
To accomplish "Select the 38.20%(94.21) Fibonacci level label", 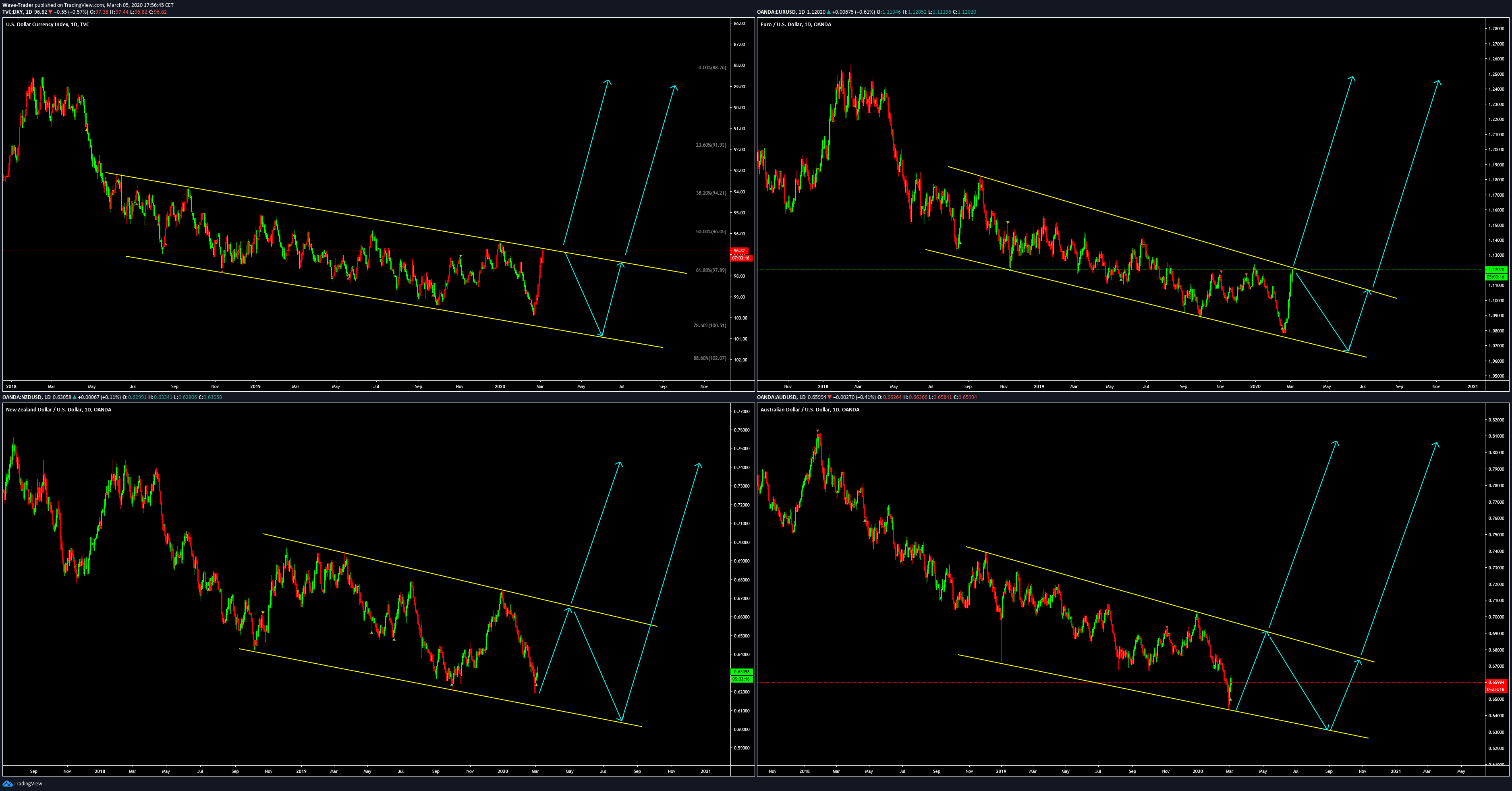I will coord(711,193).
